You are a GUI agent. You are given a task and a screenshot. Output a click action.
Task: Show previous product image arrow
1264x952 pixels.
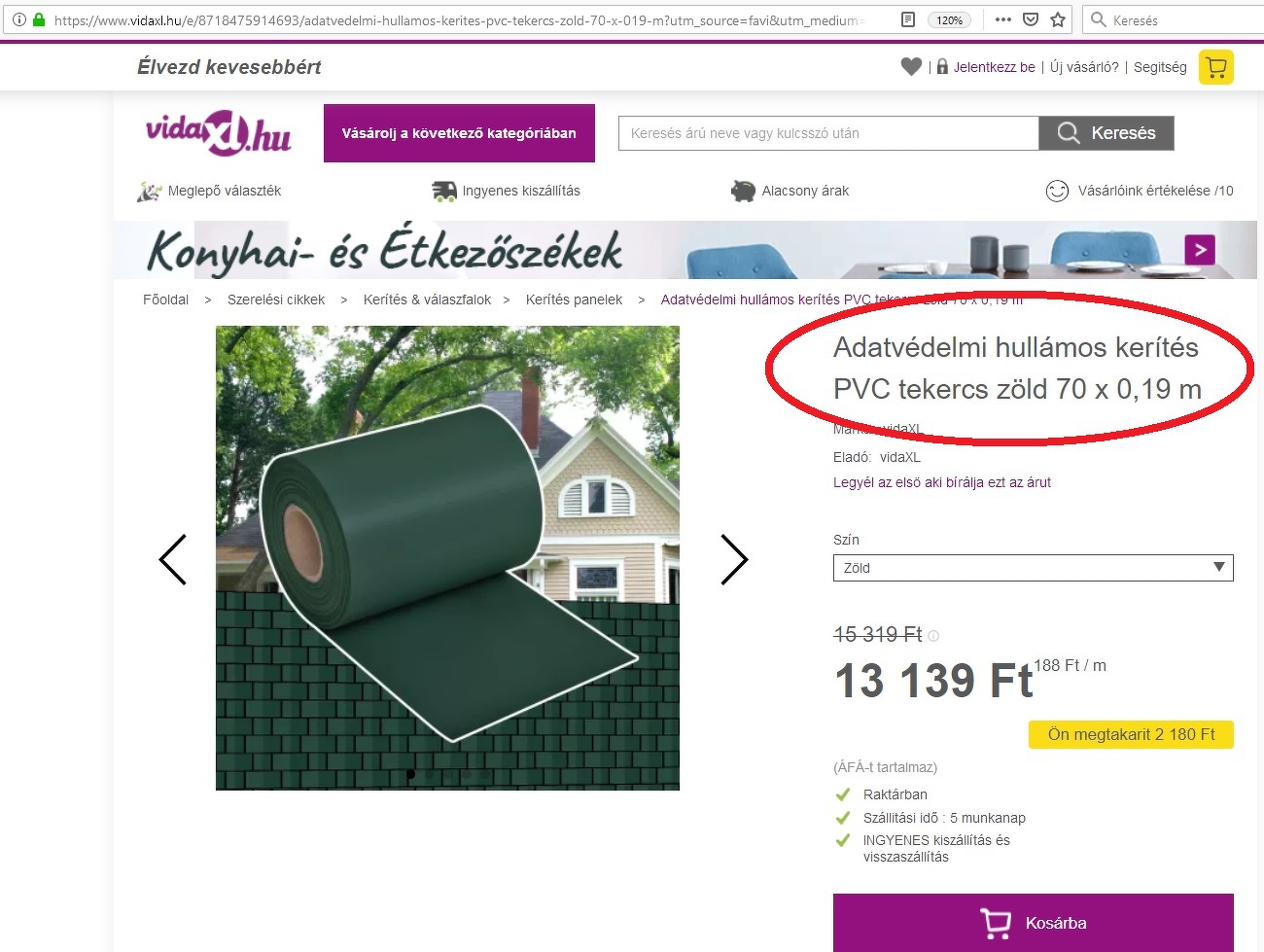(172, 559)
